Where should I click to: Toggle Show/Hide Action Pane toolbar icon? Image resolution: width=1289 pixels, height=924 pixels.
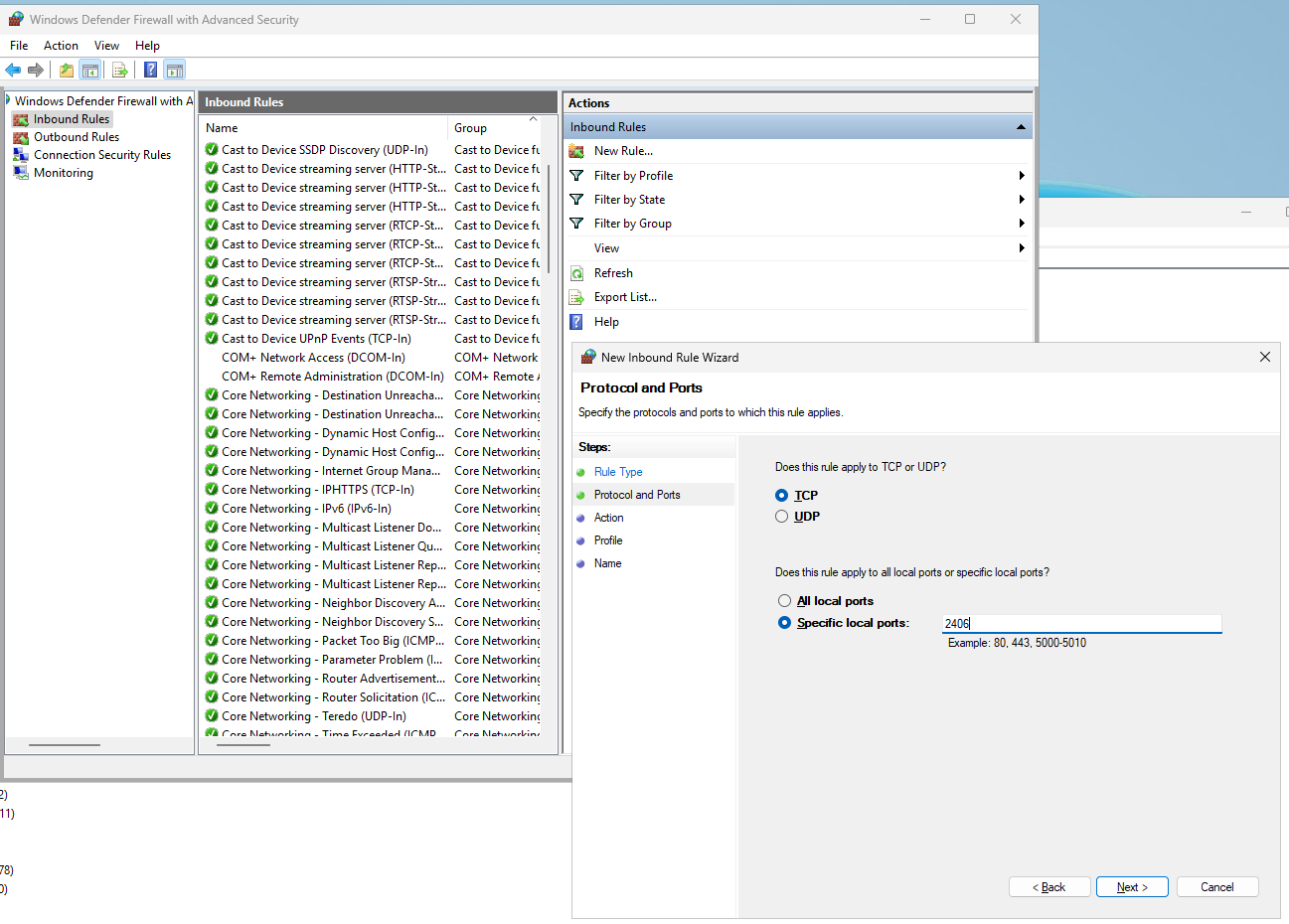click(x=175, y=70)
